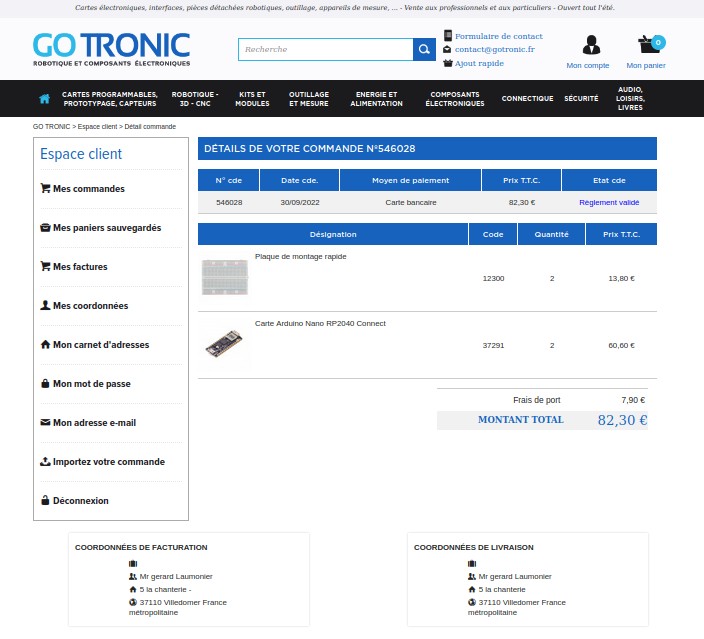
Task: Open Mes commandes in sidebar
Action: pyautogui.click(x=88, y=189)
